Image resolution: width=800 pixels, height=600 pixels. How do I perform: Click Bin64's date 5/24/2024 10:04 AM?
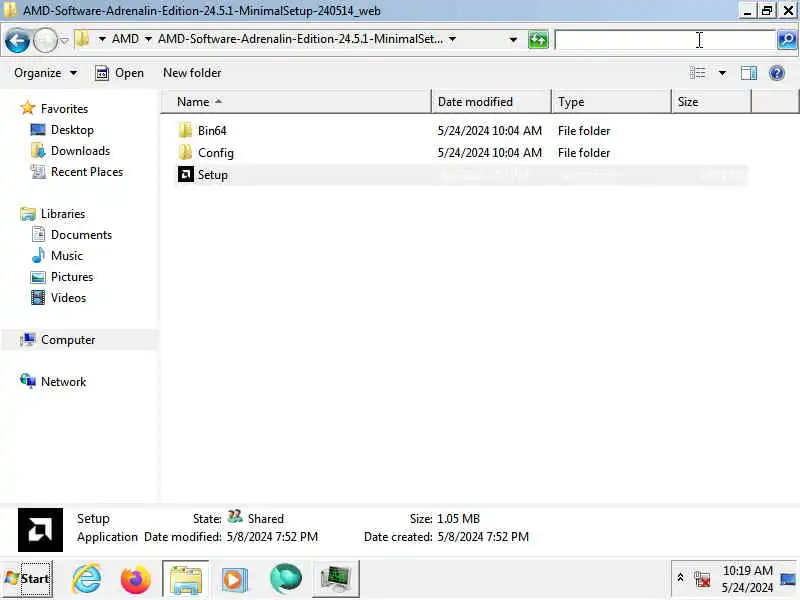[489, 131]
